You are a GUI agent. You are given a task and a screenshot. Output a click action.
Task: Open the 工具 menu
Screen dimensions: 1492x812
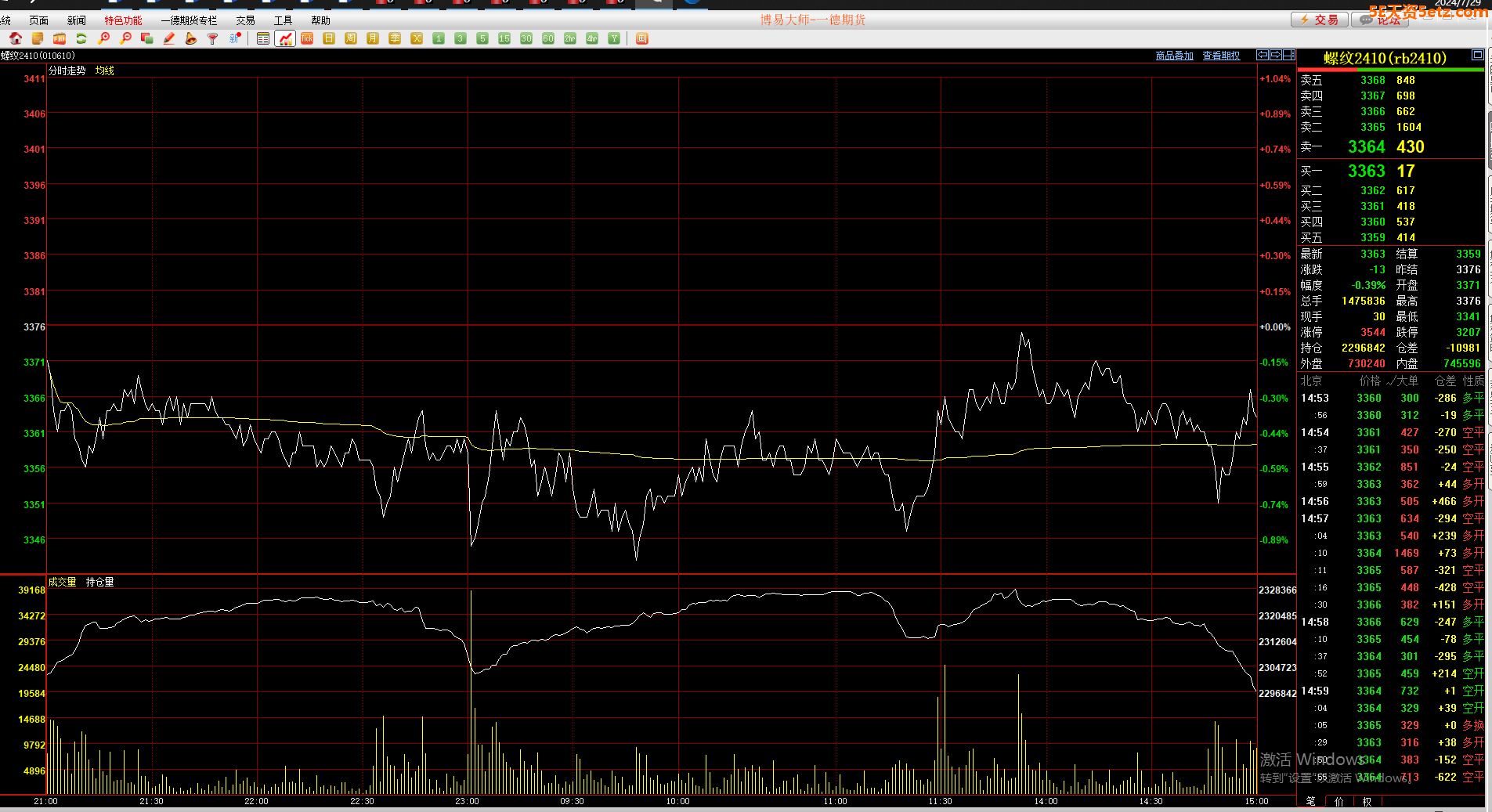[x=283, y=20]
